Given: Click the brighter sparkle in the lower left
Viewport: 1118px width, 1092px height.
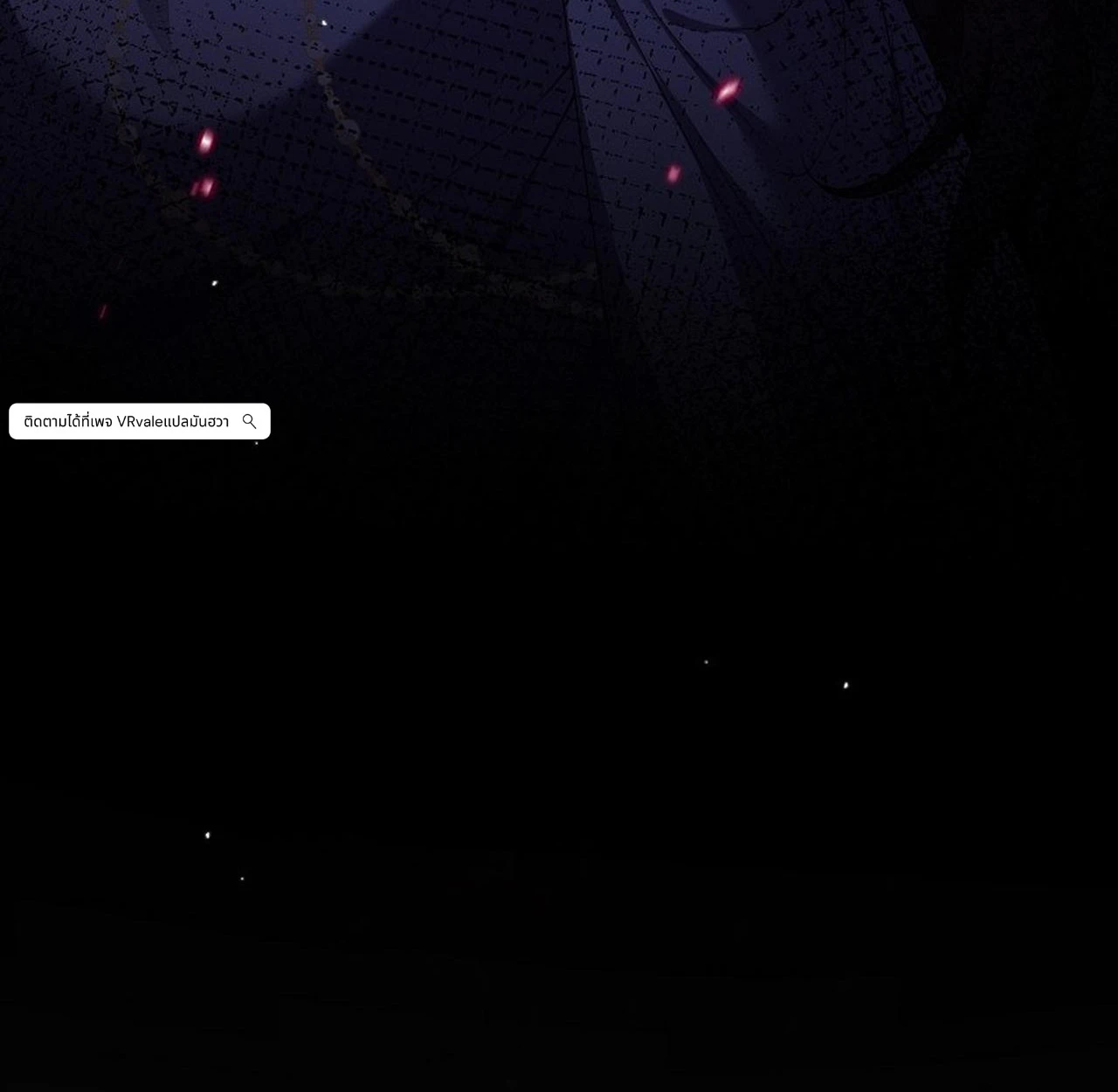Looking at the screenshot, I should coord(207,835).
